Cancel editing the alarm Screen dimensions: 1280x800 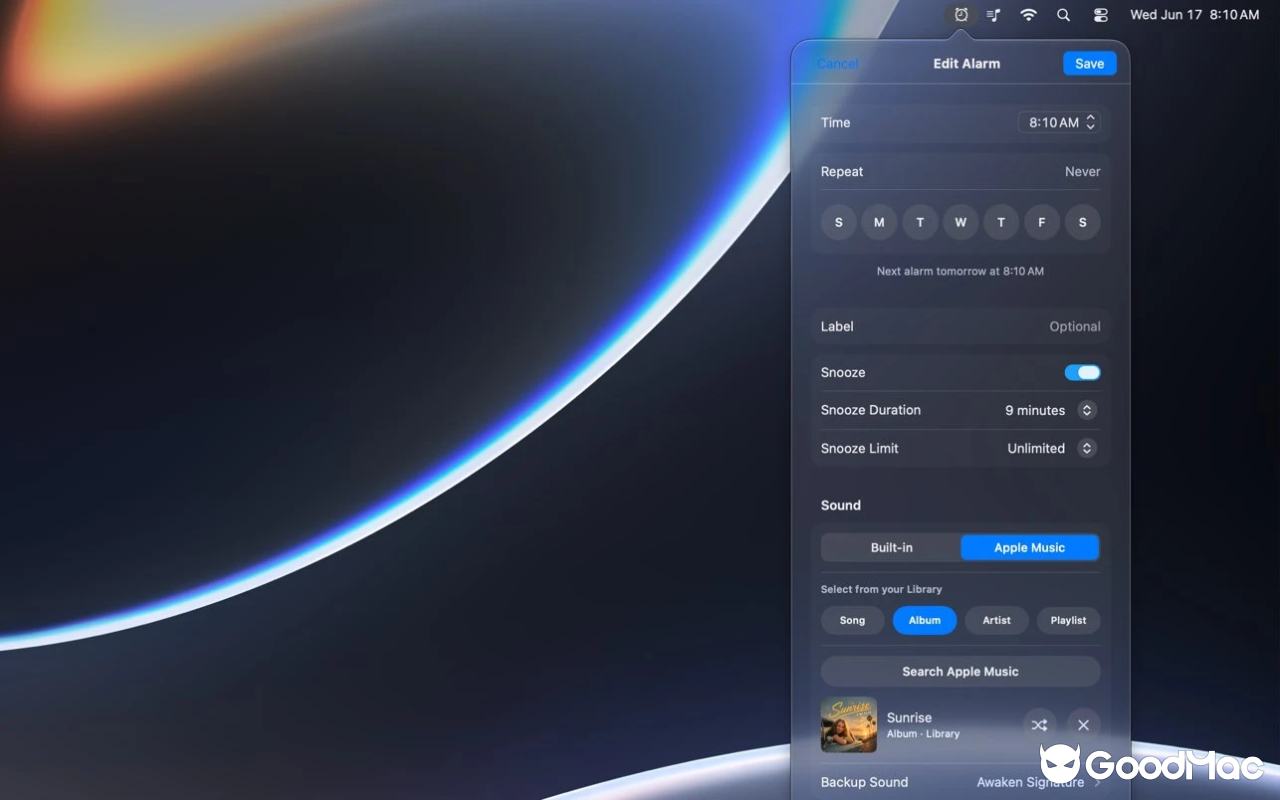pos(838,63)
